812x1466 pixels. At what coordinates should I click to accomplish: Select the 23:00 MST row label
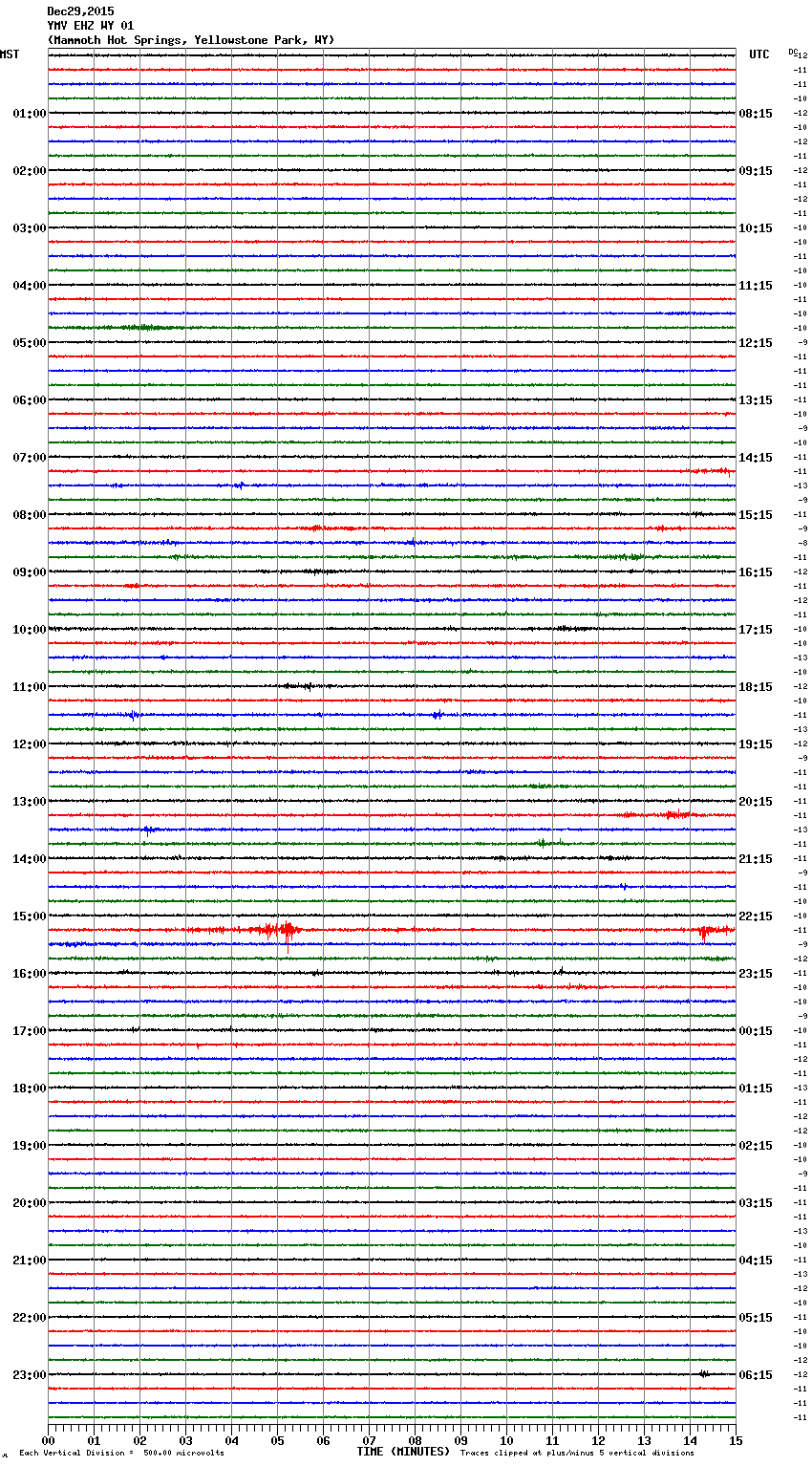click(x=29, y=1374)
